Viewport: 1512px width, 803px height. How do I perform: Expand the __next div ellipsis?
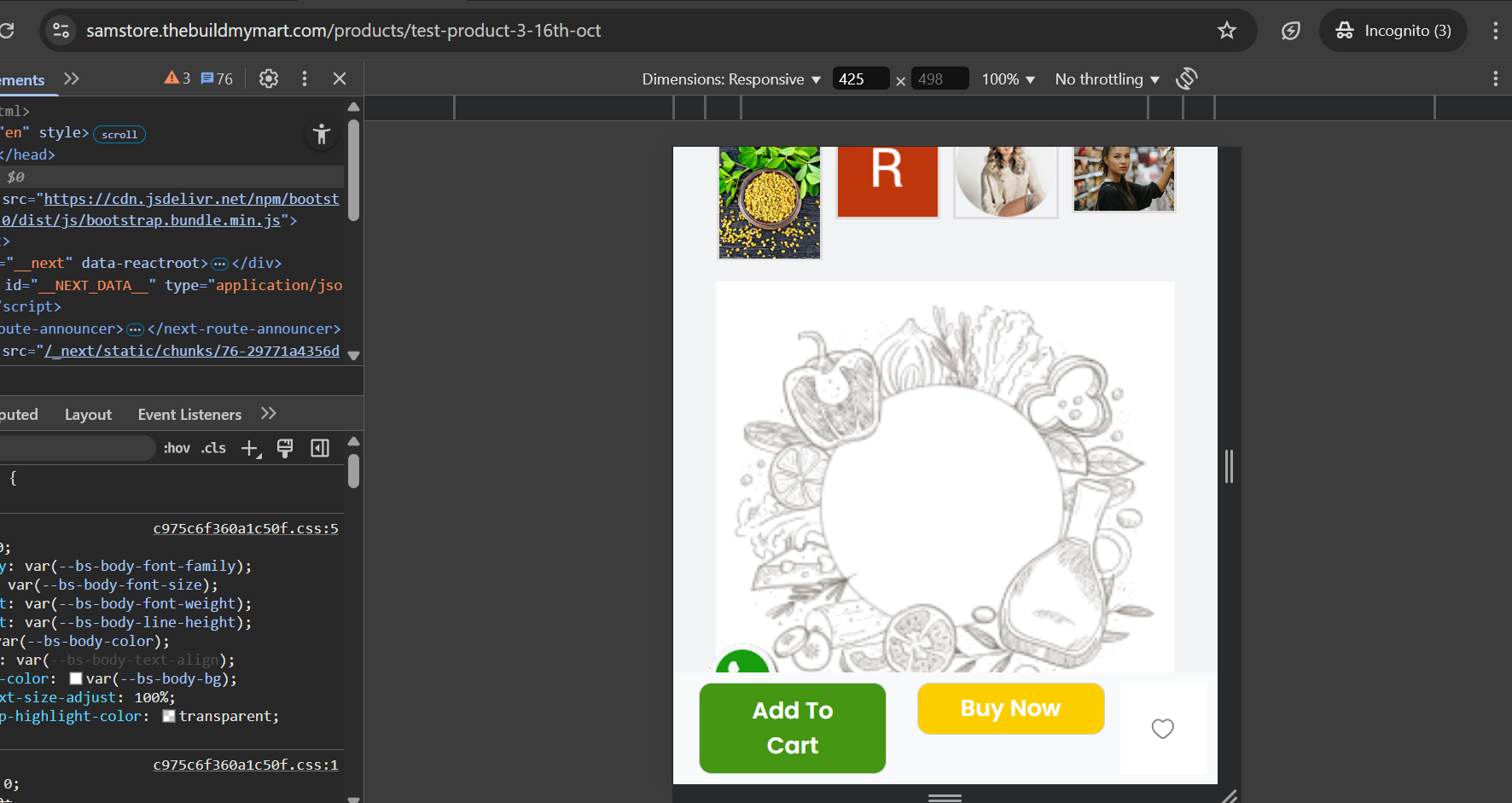click(x=219, y=264)
